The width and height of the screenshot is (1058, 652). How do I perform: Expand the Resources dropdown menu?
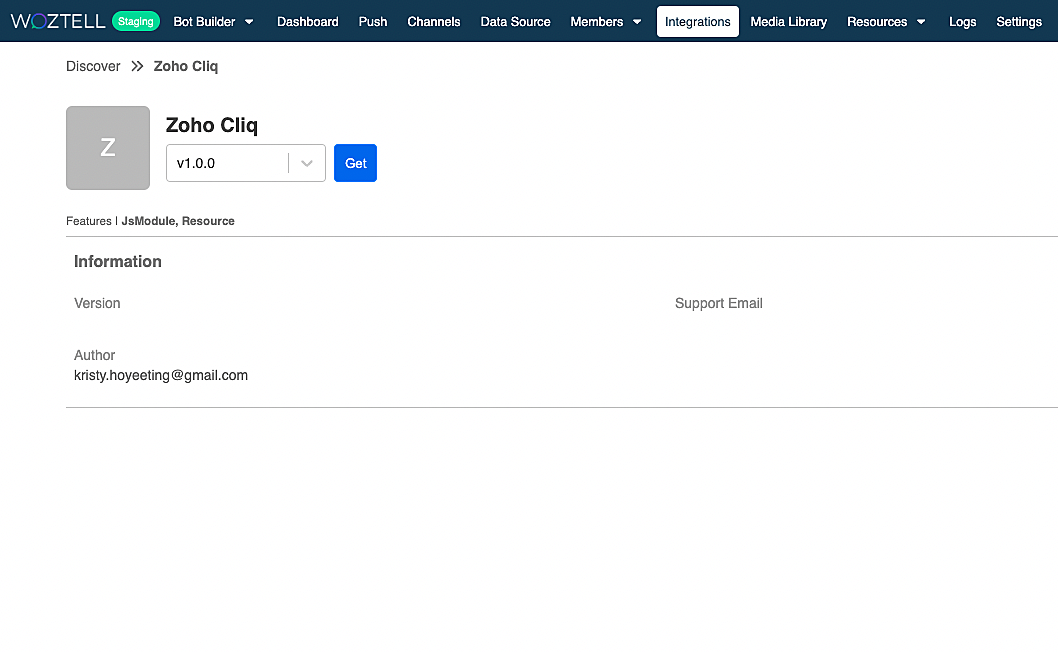pyautogui.click(x=886, y=22)
